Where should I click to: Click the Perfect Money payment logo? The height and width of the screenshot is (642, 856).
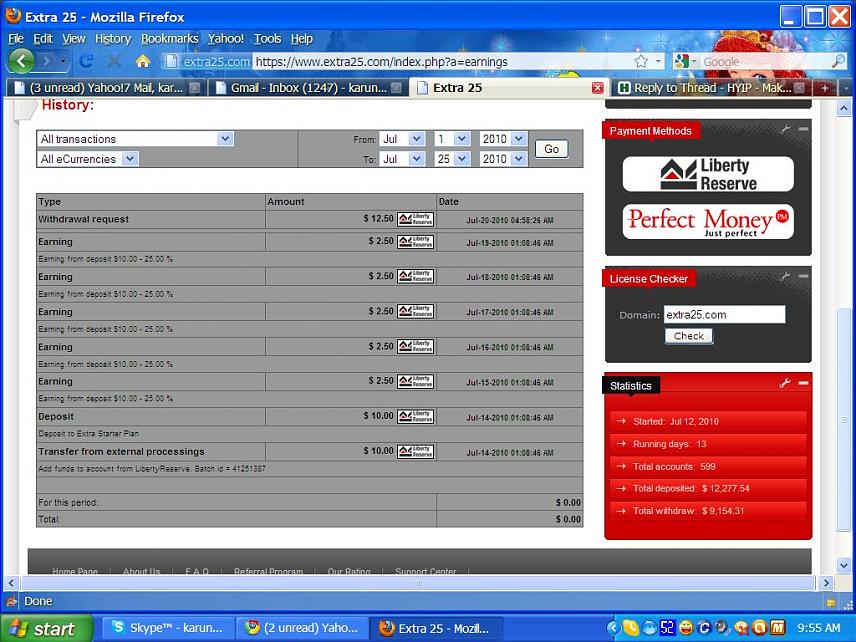tap(708, 221)
